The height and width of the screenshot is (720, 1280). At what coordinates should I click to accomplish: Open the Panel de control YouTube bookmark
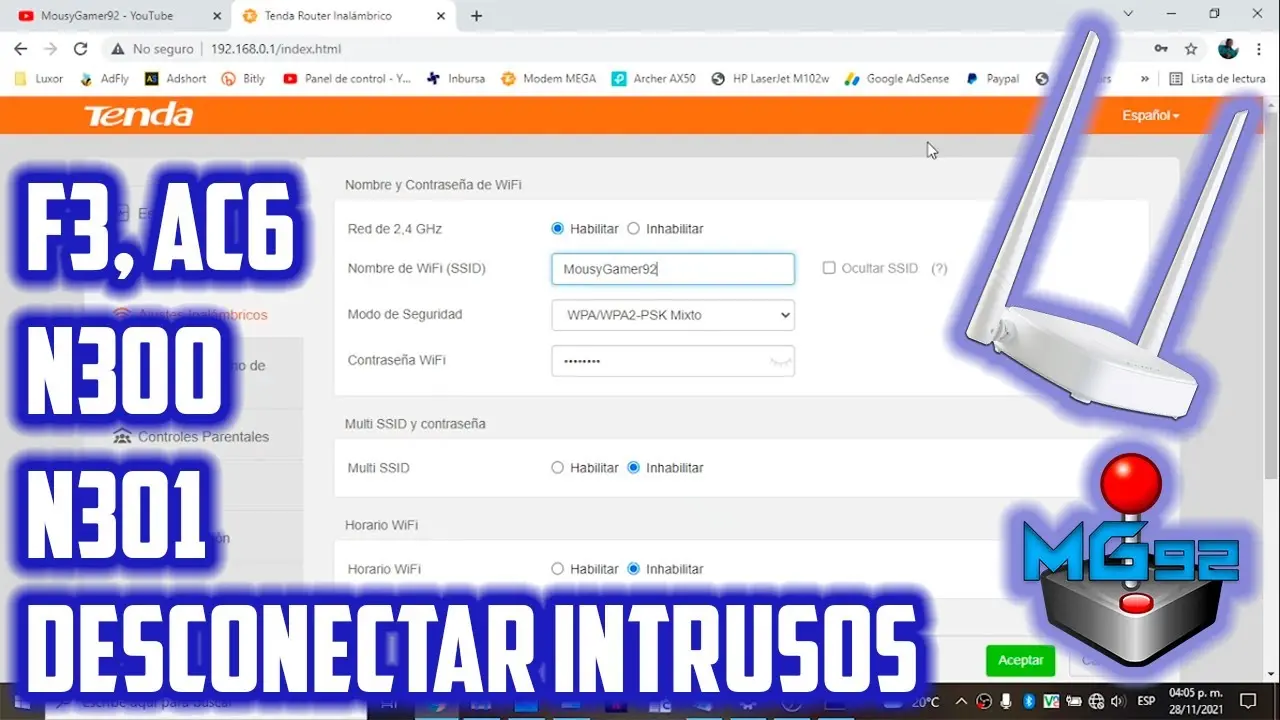click(347, 78)
